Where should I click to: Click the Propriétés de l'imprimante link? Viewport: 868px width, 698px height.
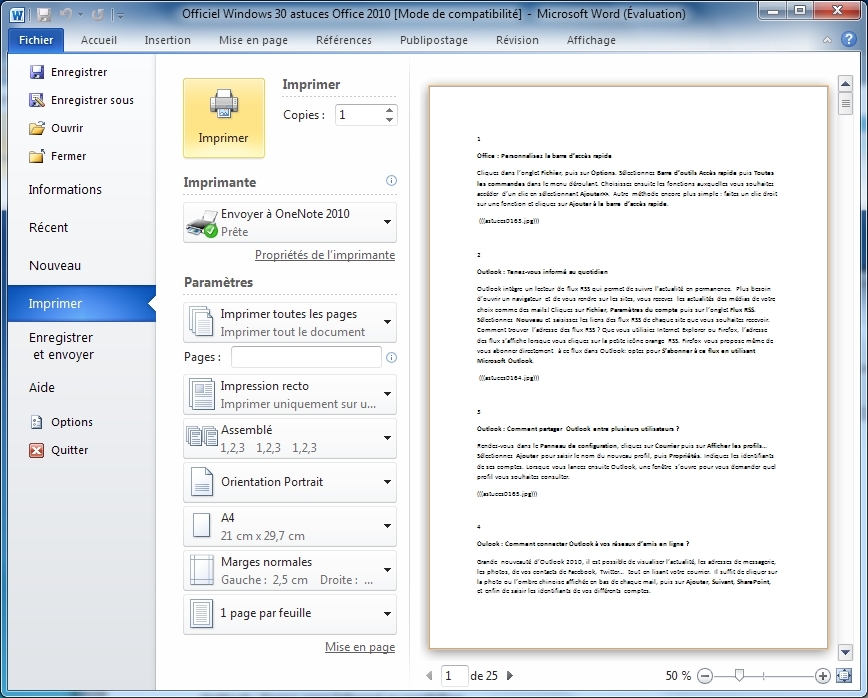coord(325,255)
